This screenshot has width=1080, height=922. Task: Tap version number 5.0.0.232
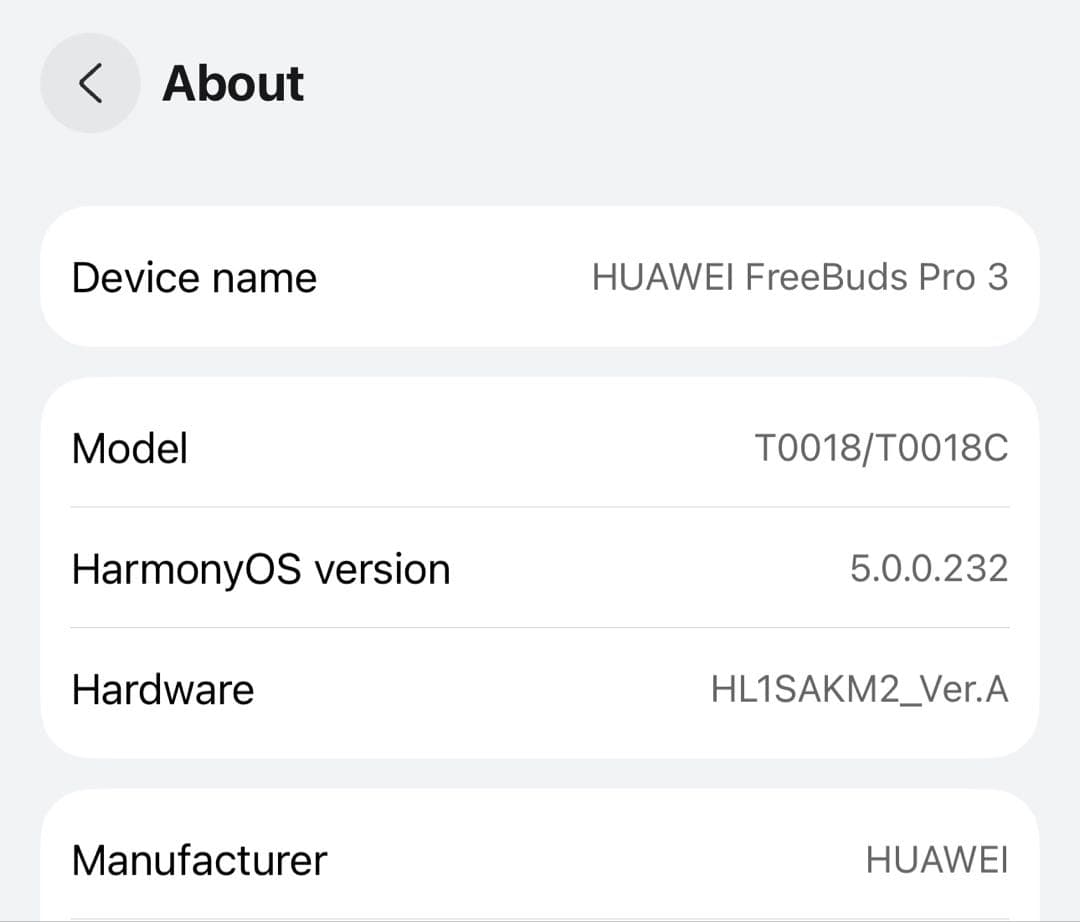pyautogui.click(x=928, y=568)
